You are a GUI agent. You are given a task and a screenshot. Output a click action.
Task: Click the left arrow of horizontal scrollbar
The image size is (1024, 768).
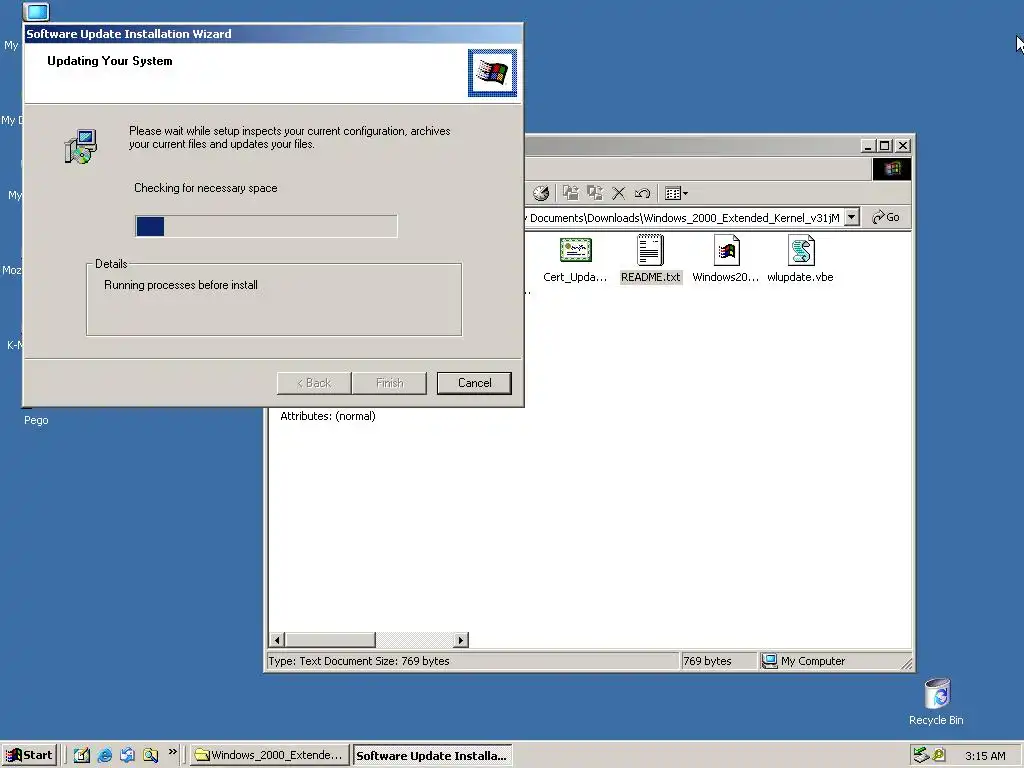[x=277, y=640]
